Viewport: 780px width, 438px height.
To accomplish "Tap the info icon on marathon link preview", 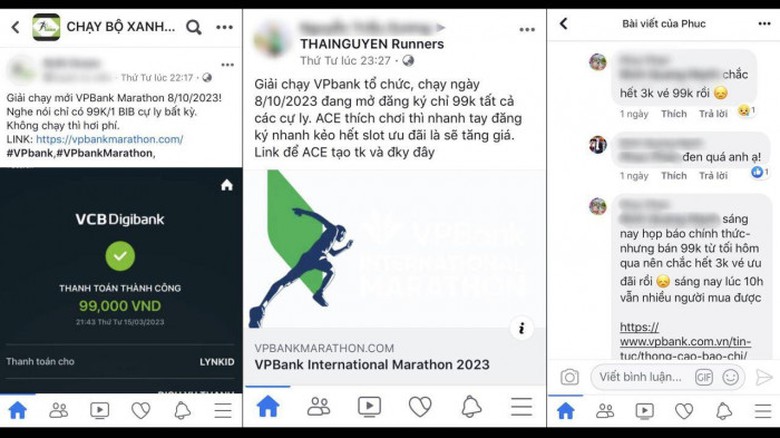I will pos(521,328).
